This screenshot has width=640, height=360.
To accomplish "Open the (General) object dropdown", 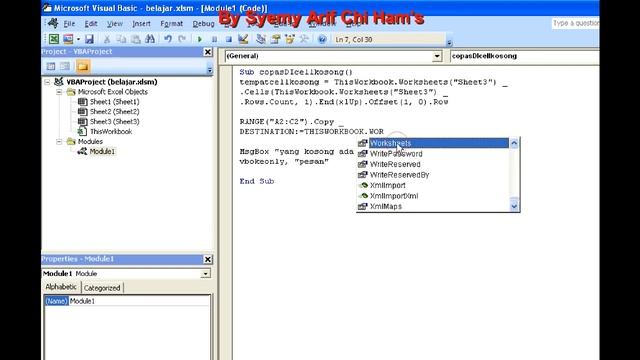I will click(x=437, y=56).
